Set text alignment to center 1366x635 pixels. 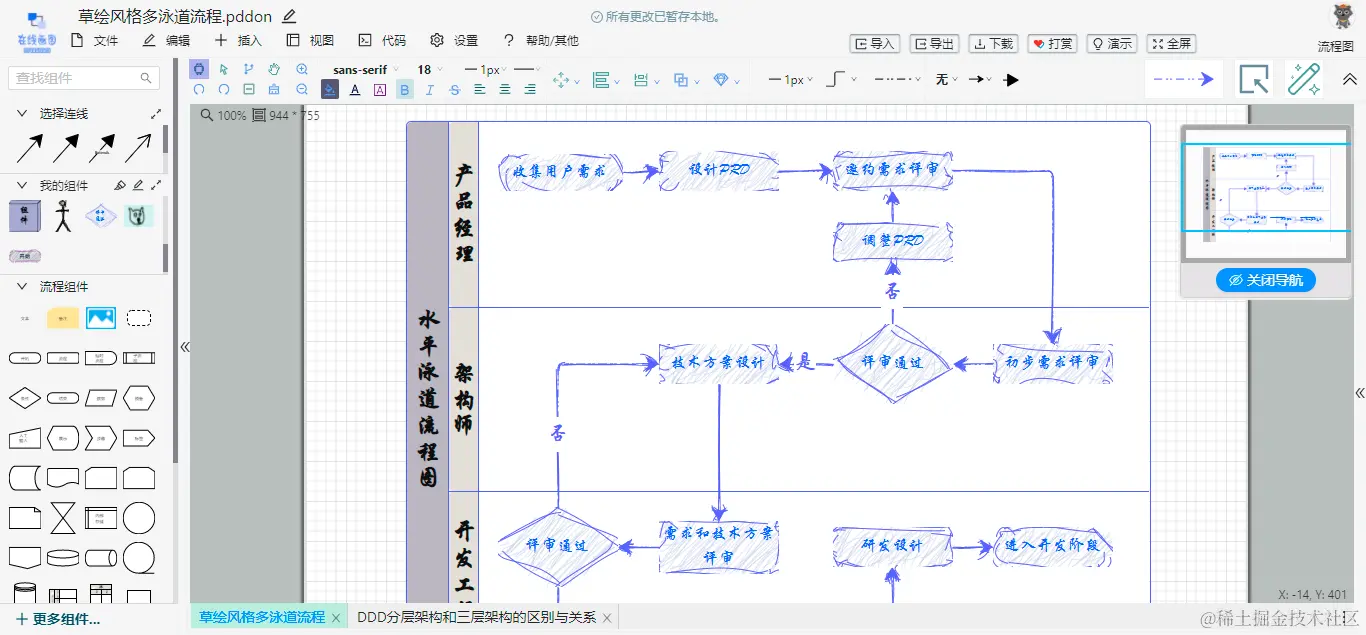(x=504, y=89)
